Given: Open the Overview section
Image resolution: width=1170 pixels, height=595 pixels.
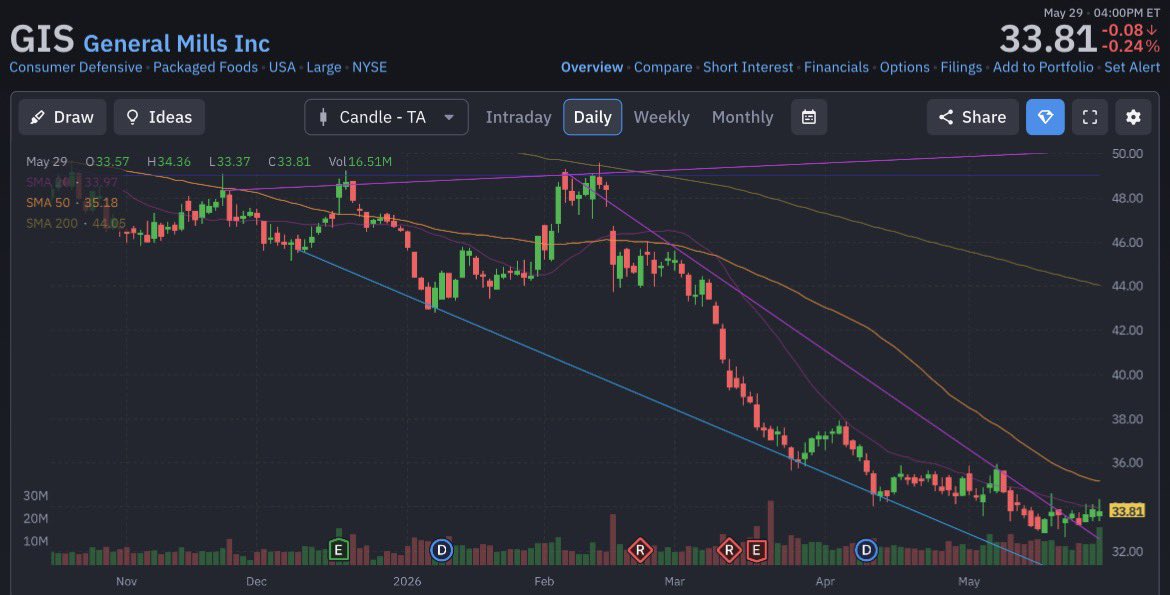Looking at the screenshot, I should [592, 67].
